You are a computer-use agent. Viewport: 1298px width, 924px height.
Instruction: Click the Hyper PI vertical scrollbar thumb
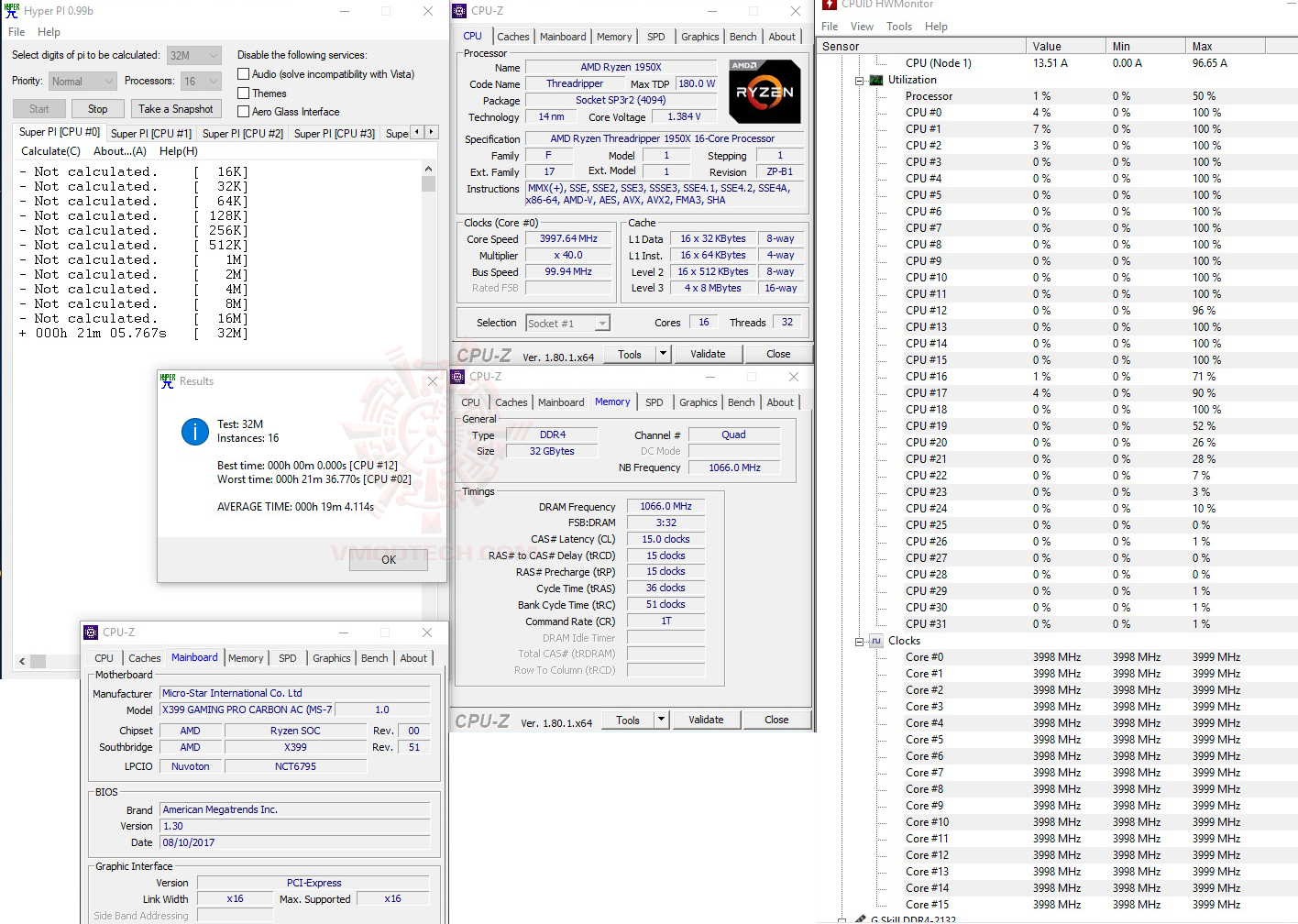428,183
